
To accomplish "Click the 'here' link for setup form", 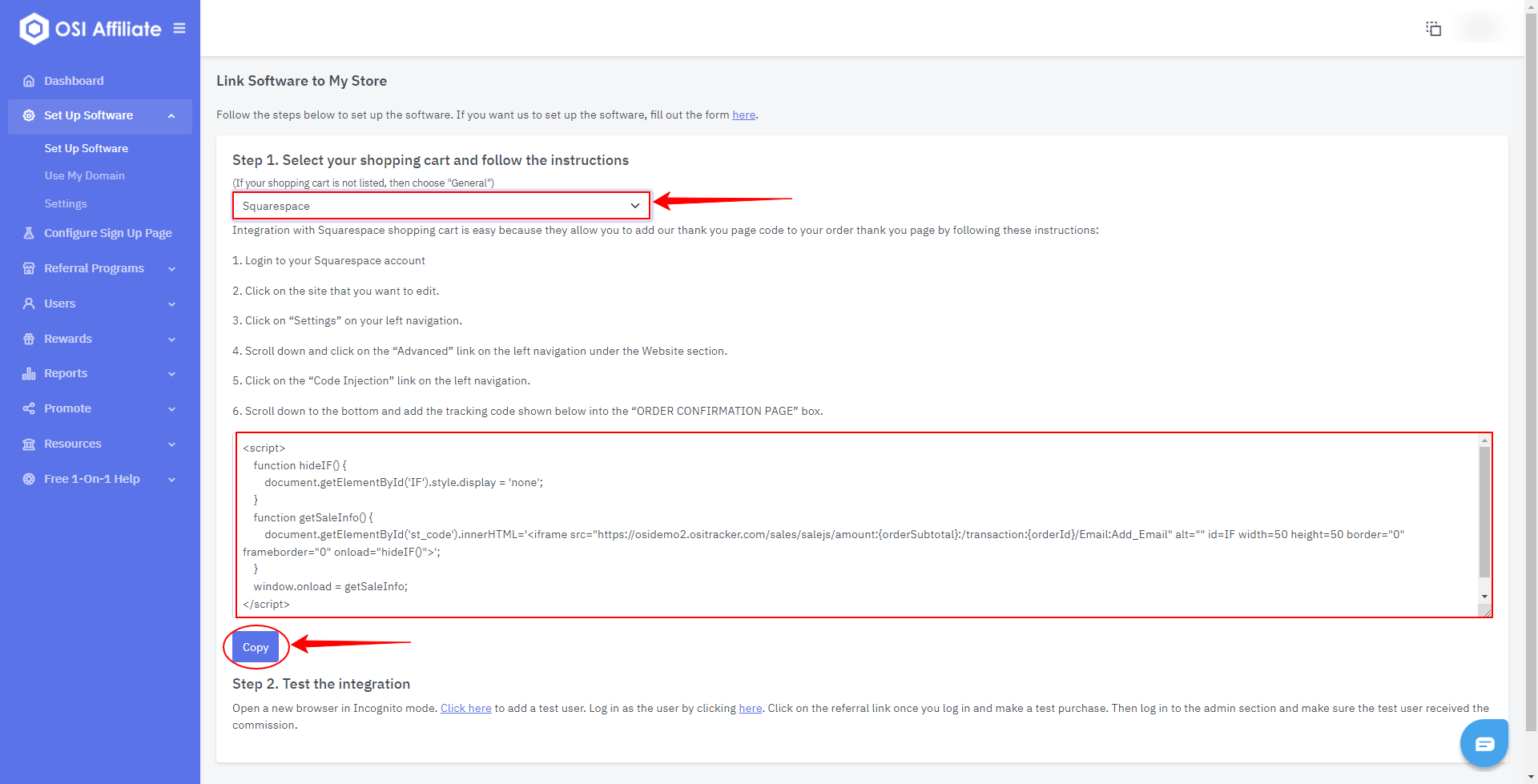I will 744,115.
